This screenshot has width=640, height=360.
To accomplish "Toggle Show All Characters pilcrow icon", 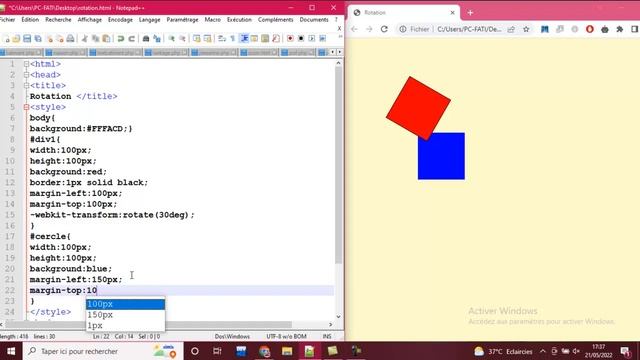I will [233, 39].
